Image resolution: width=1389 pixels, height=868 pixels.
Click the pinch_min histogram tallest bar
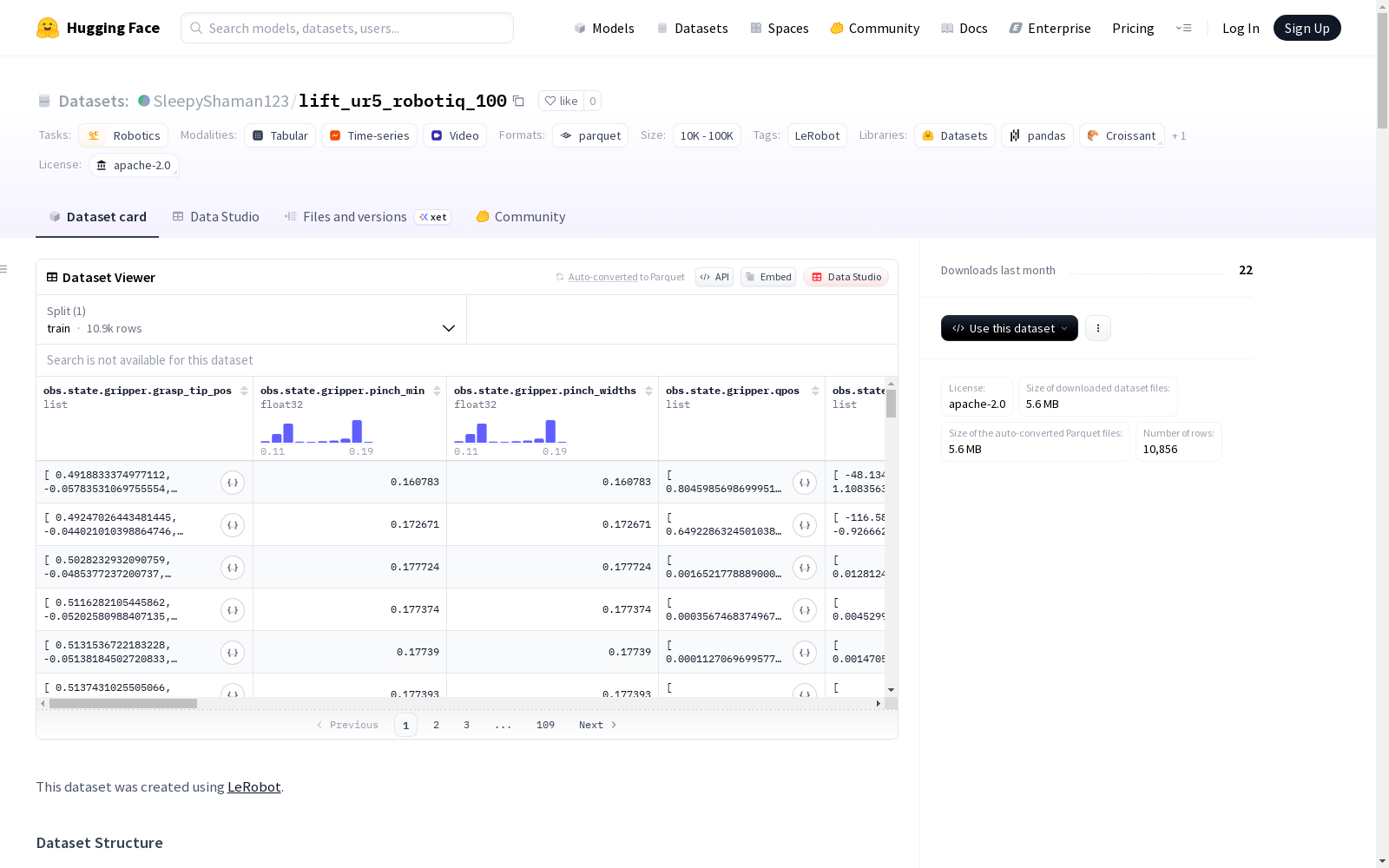pyautogui.click(x=357, y=431)
